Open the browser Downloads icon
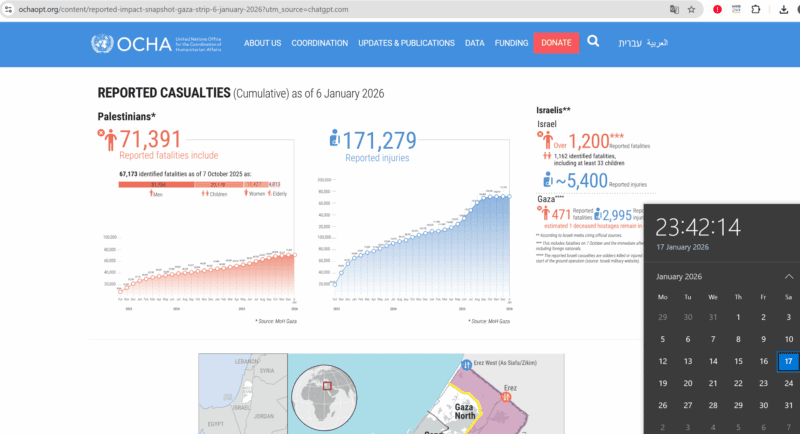The height and width of the screenshot is (434, 800). [782, 9]
